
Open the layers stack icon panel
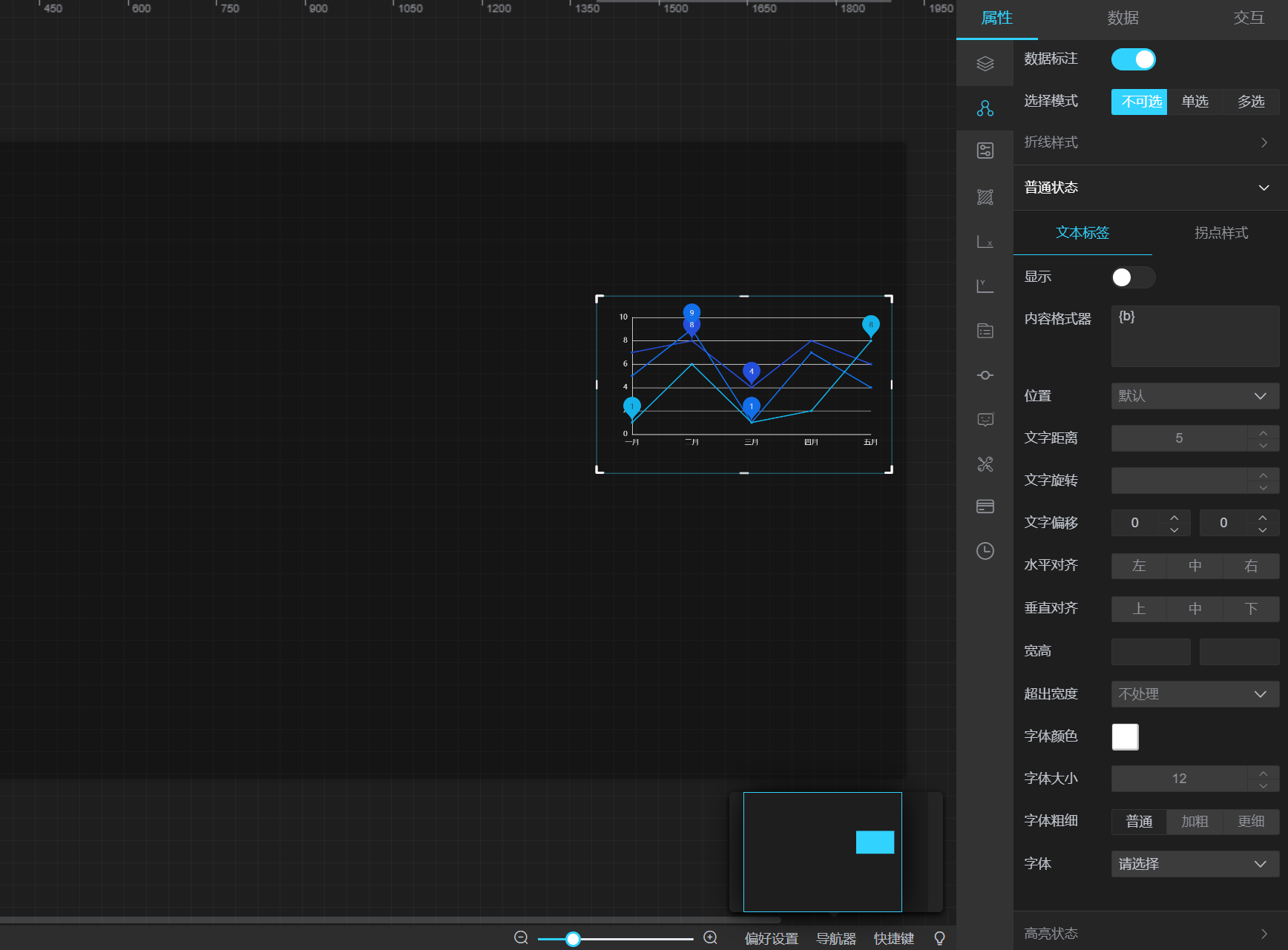[985, 64]
